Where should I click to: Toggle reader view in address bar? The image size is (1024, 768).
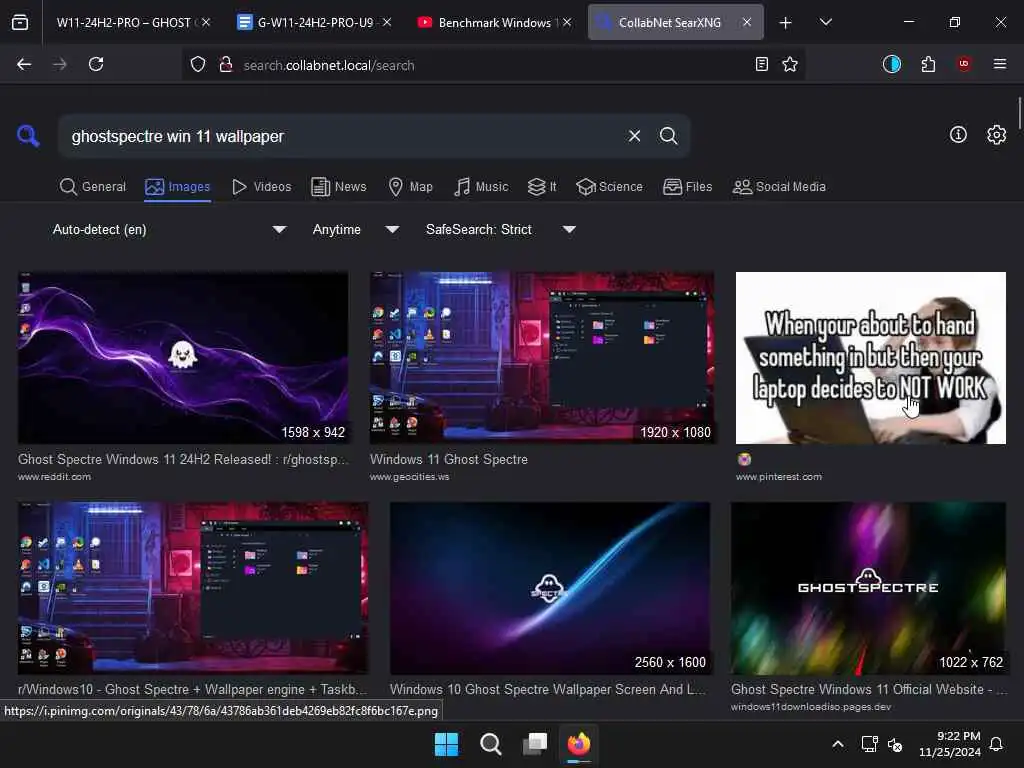coord(761,64)
